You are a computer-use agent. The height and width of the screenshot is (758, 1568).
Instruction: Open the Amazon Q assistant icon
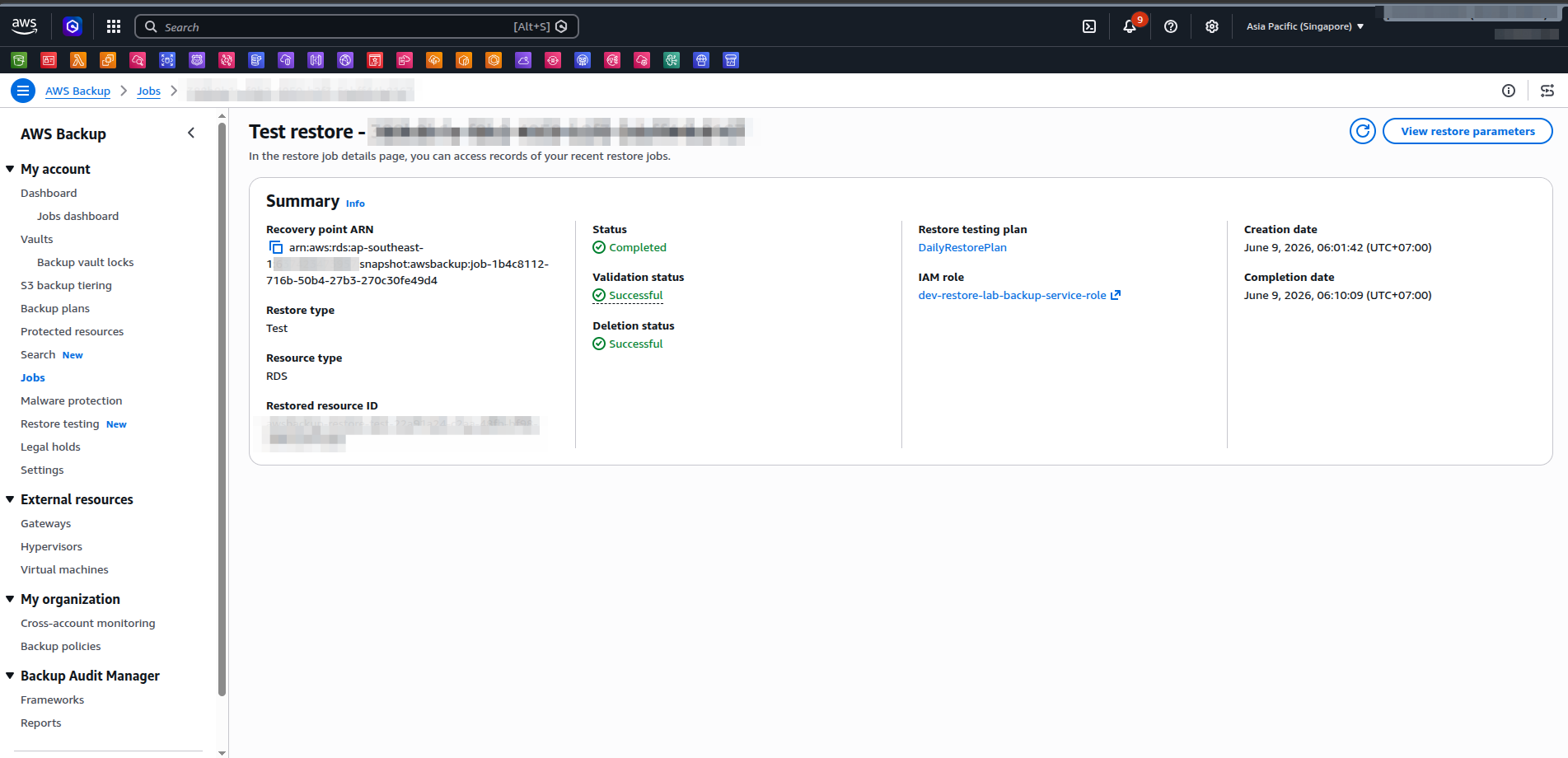(73, 26)
